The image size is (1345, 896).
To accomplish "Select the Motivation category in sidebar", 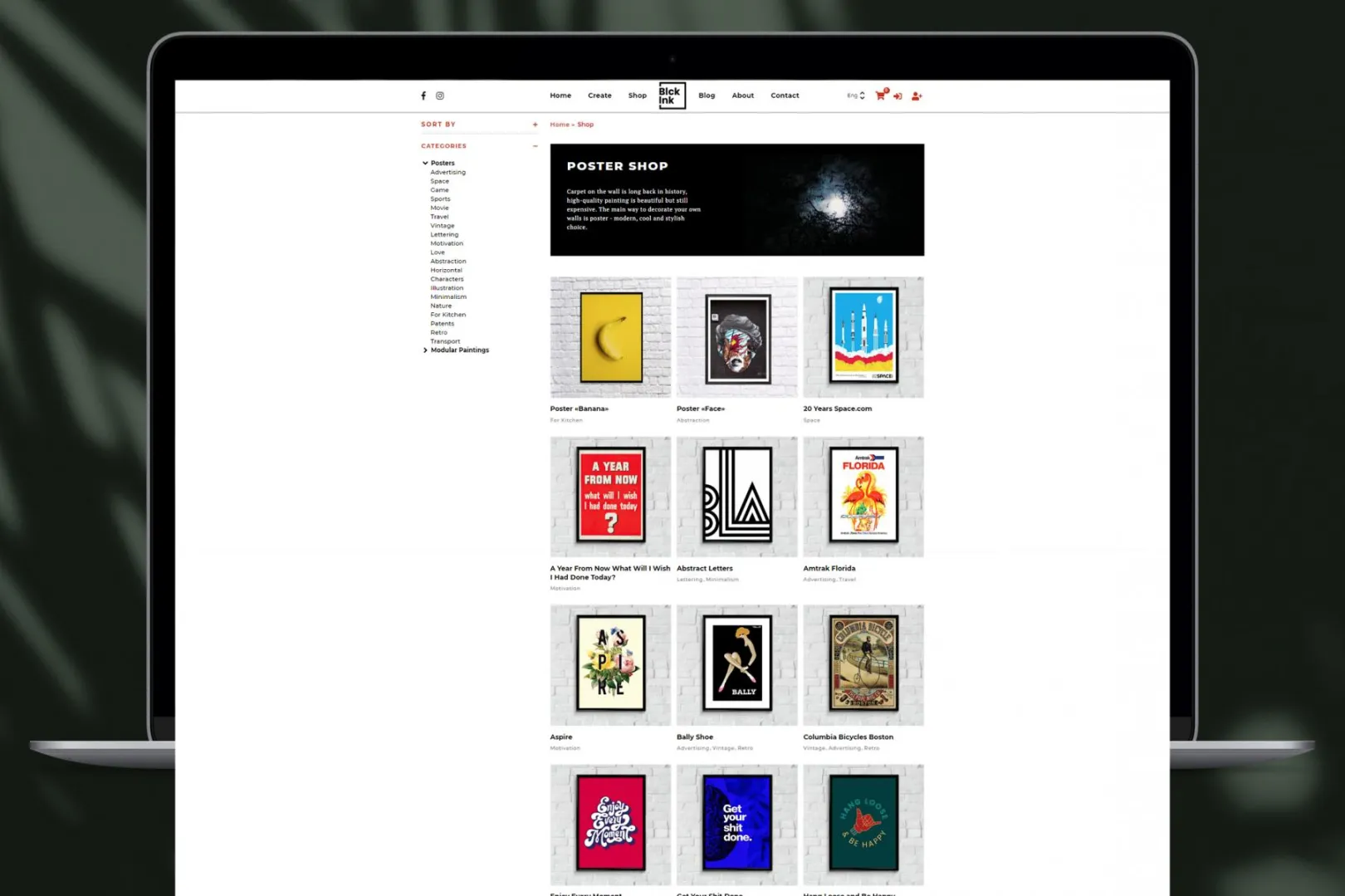I will point(447,243).
